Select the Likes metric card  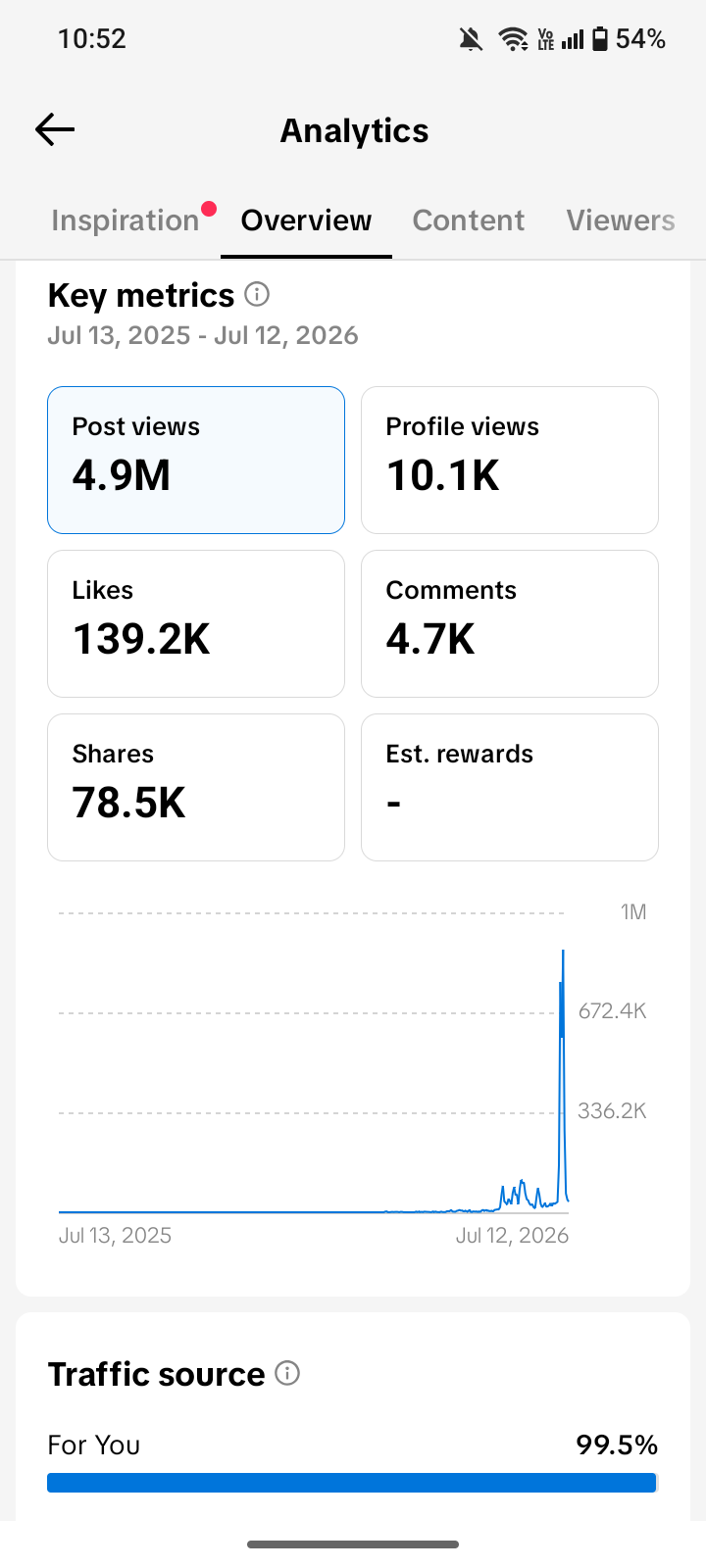tap(196, 623)
